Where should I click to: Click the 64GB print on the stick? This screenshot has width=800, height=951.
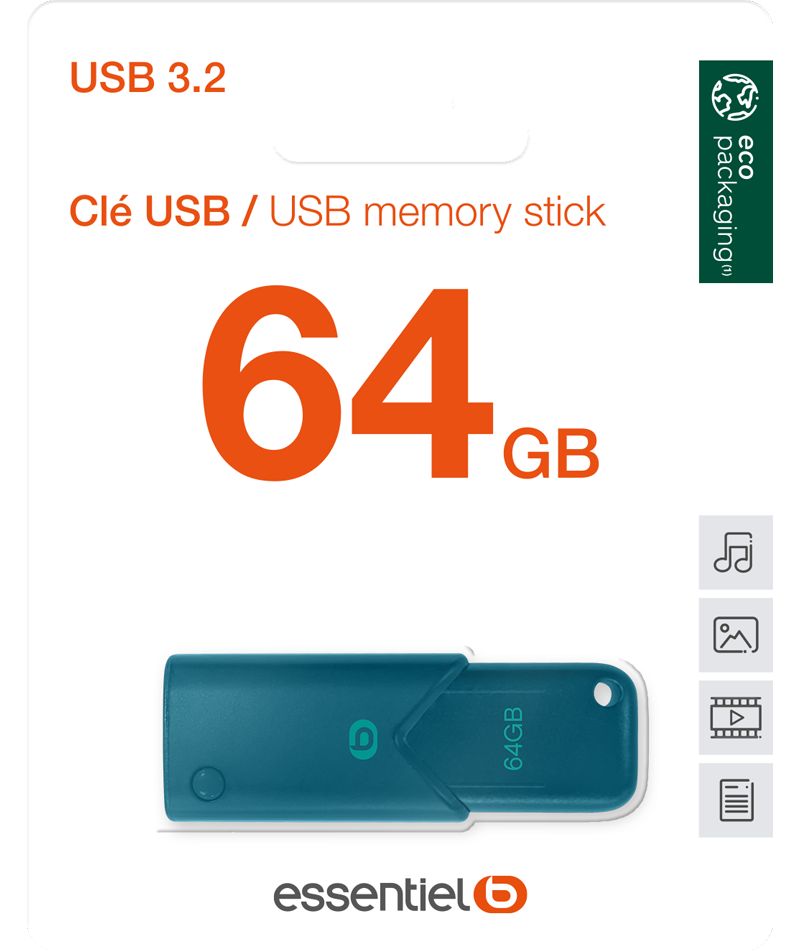[513, 738]
